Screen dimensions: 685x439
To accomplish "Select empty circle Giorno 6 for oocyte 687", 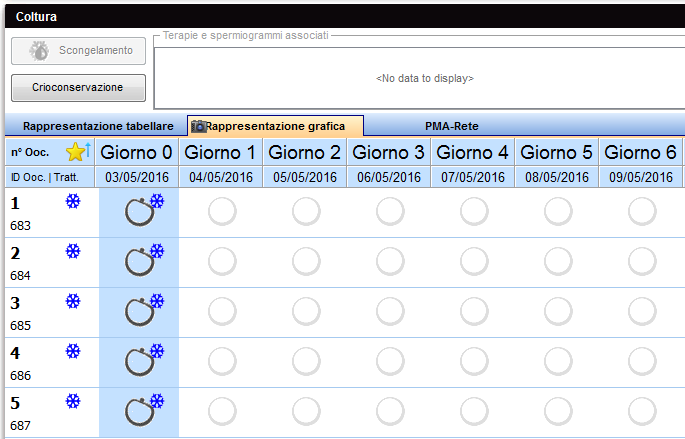I will (x=642, y=411).
